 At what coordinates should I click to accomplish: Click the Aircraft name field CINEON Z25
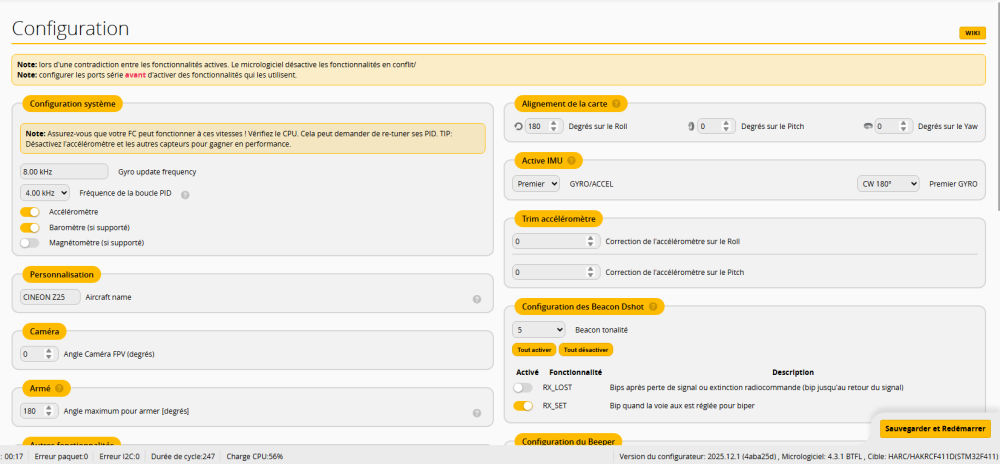[x=50, y=297]
